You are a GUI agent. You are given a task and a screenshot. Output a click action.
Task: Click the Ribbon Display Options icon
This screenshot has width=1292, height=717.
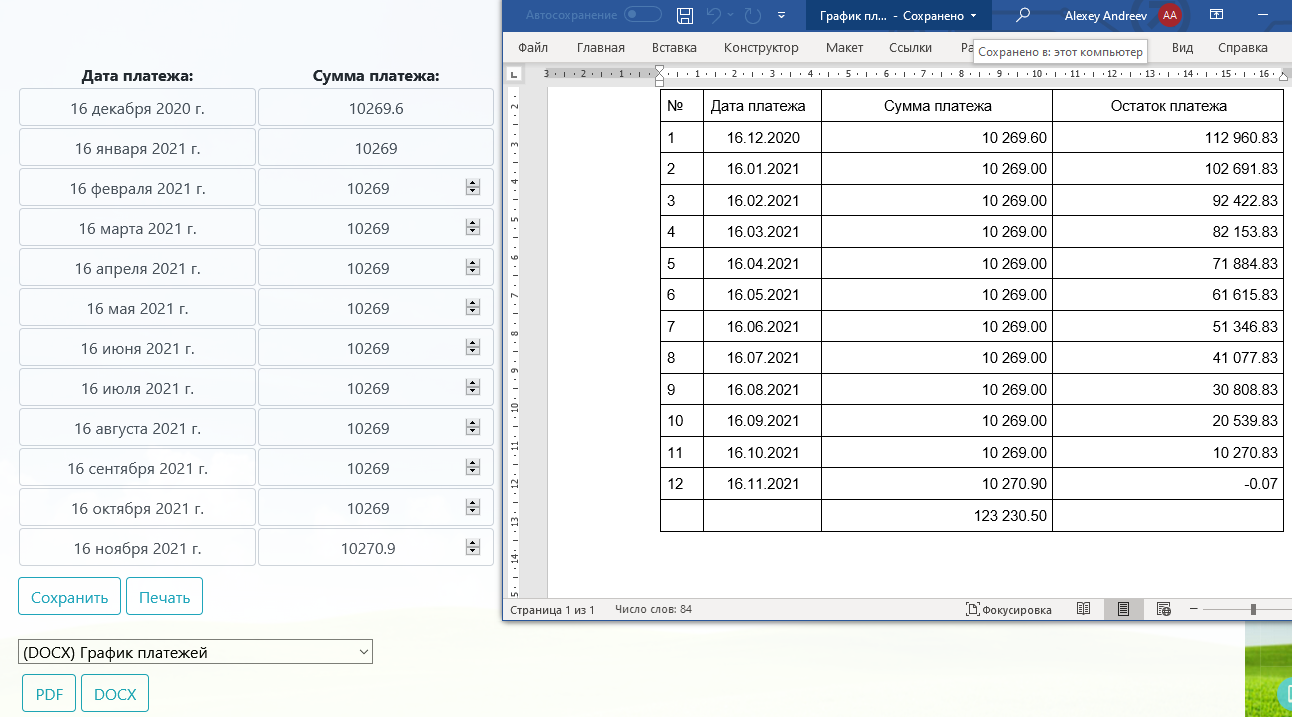(1216, 15)
